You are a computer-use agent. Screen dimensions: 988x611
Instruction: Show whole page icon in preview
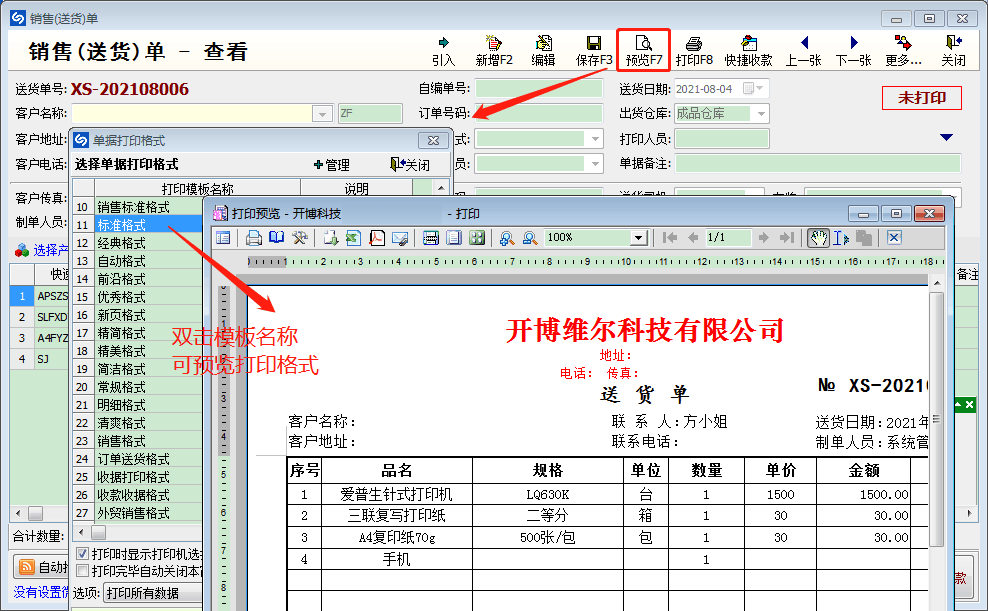click(454, 237)
